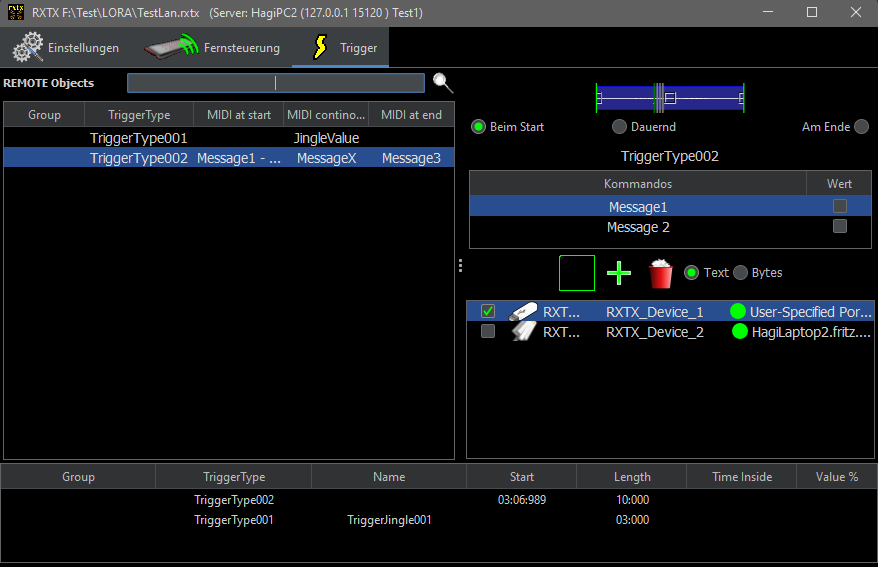Choose the Am Ende radio option
878x567 pixels.
click(861, 127)
